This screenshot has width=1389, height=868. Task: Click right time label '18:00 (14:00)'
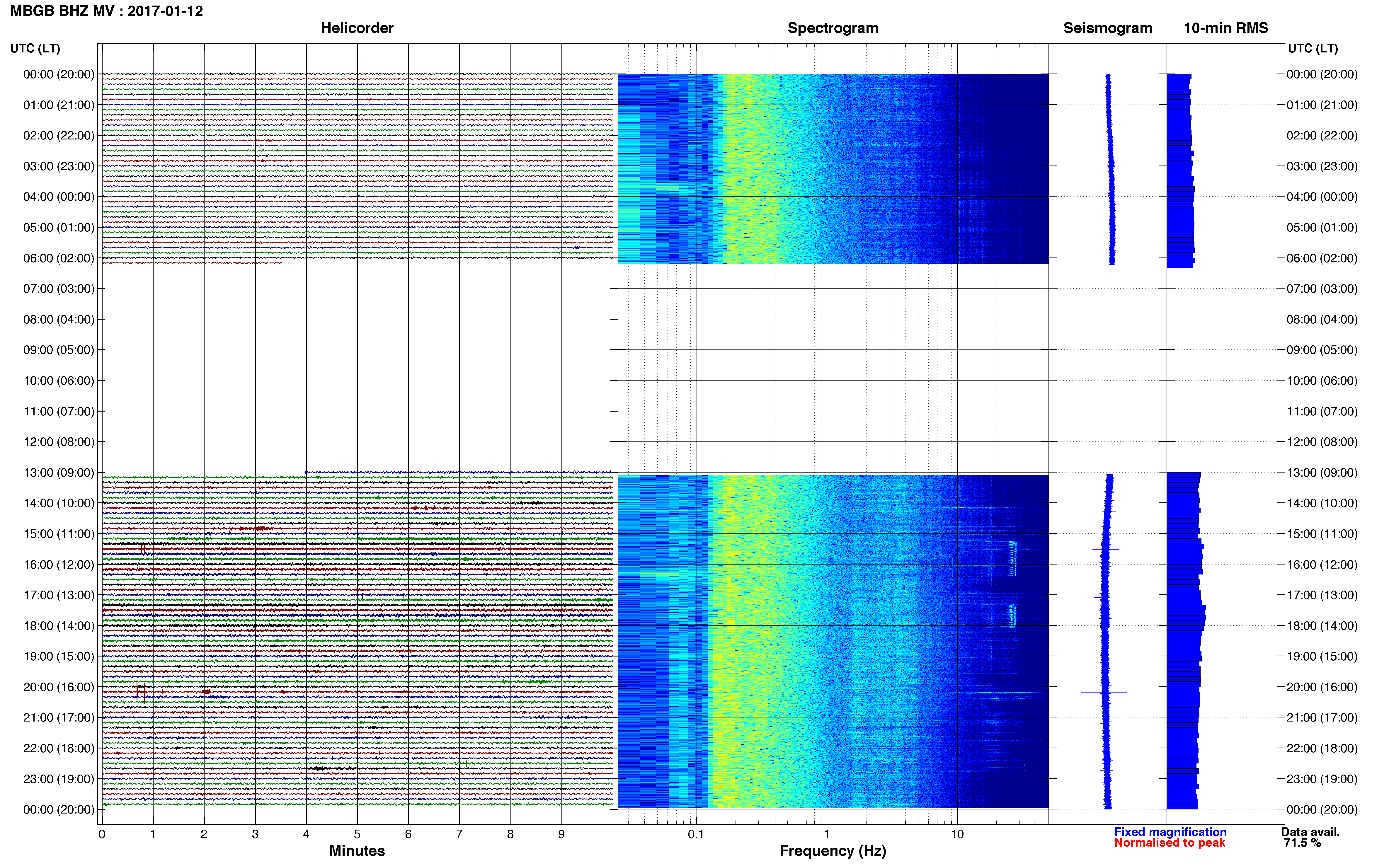coord(1322,626)
